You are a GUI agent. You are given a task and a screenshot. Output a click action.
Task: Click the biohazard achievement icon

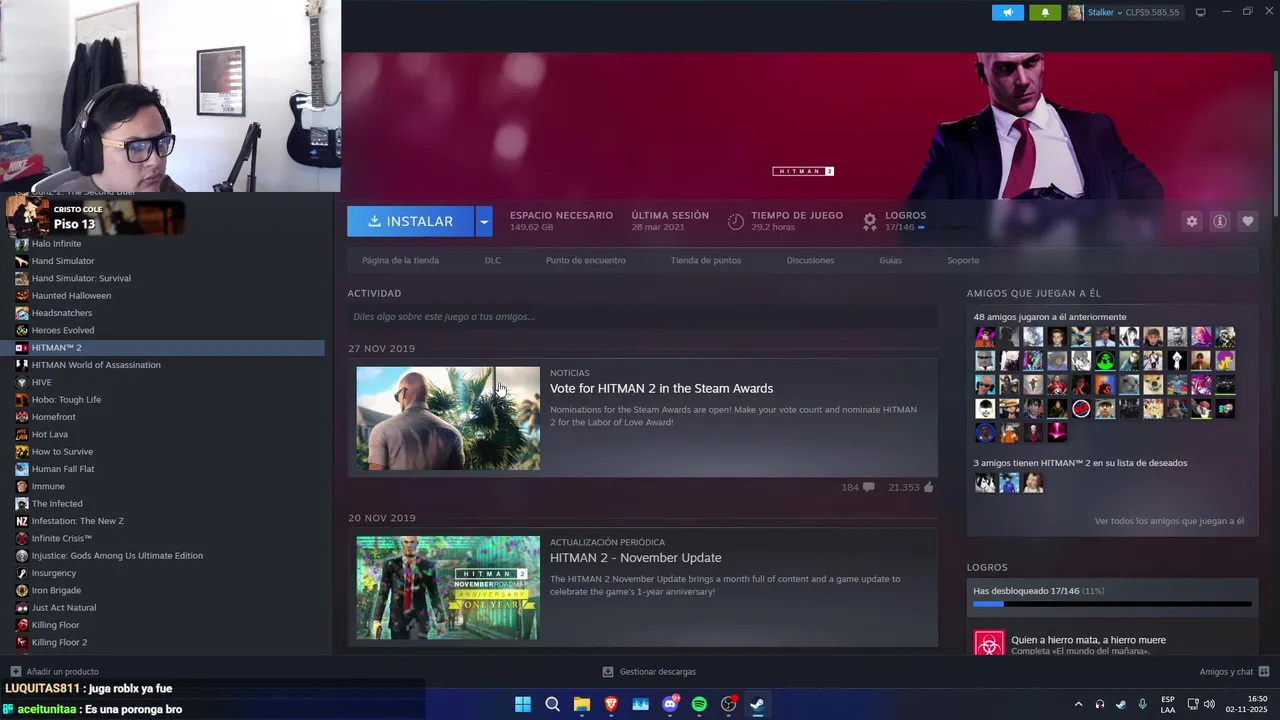coord(989,641)
